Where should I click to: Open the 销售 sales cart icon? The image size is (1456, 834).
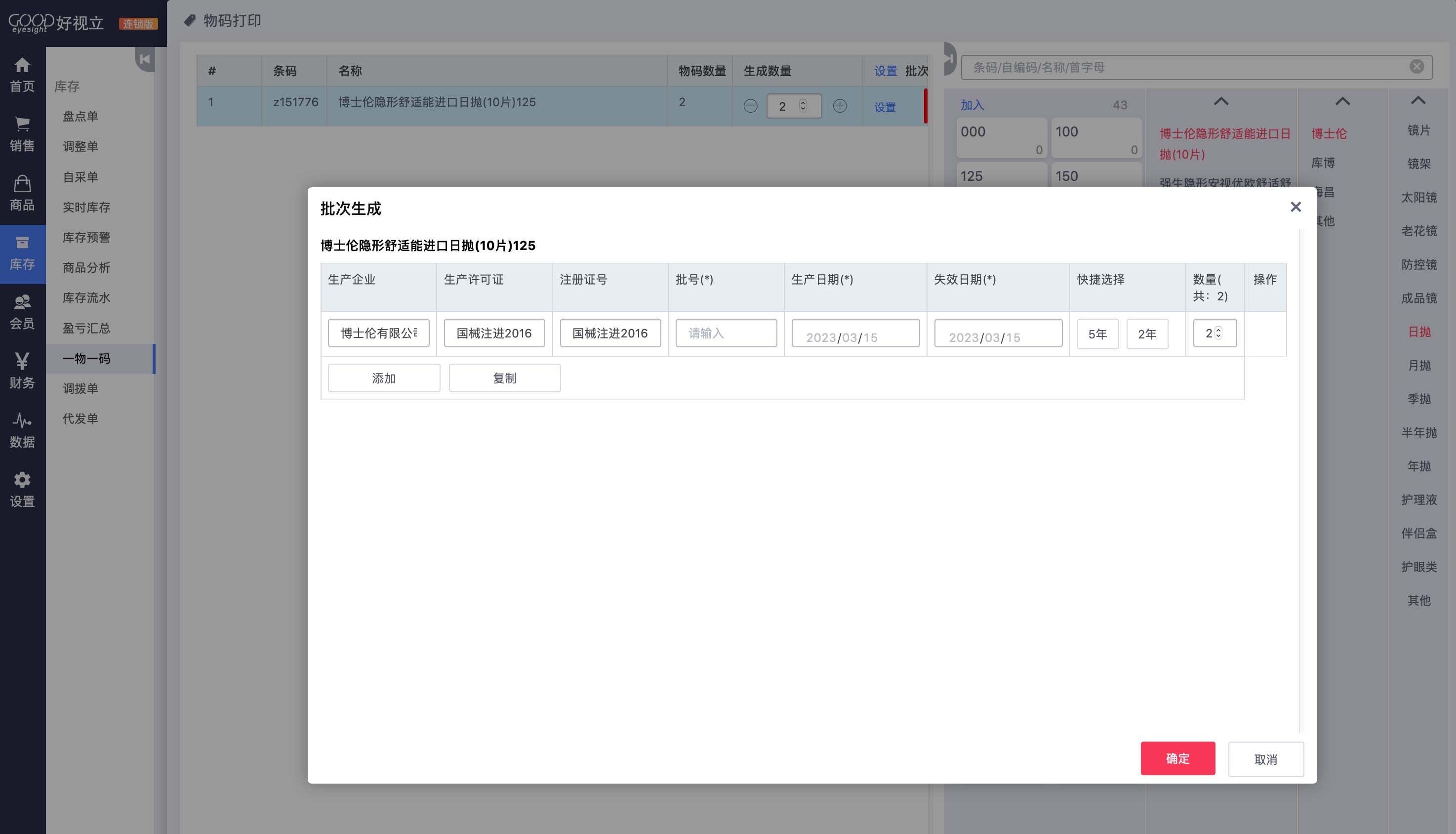coord(22,124)
